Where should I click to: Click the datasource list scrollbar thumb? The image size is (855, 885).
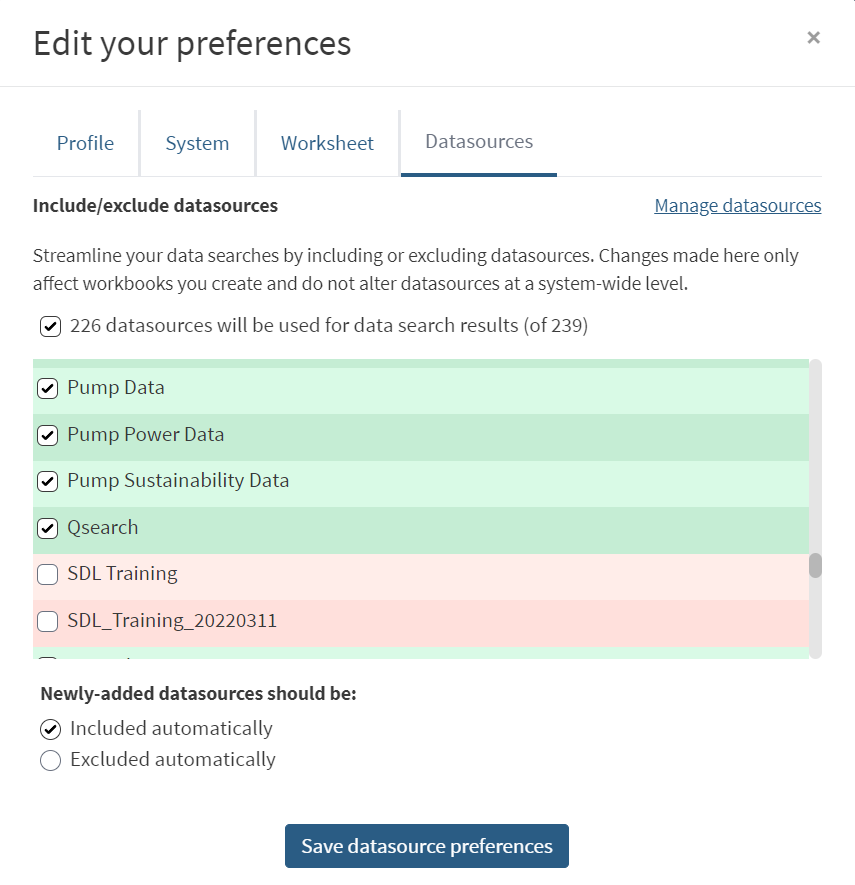(815, 565)
